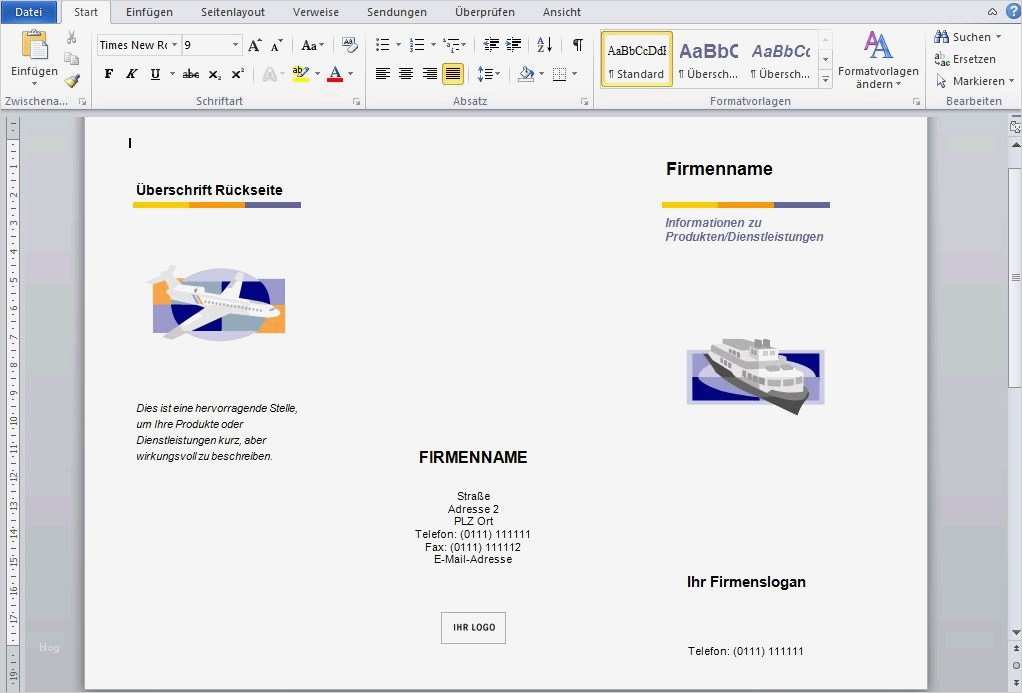Align text left
Viewport: 1022px width, 693px height.
[383, 74]
